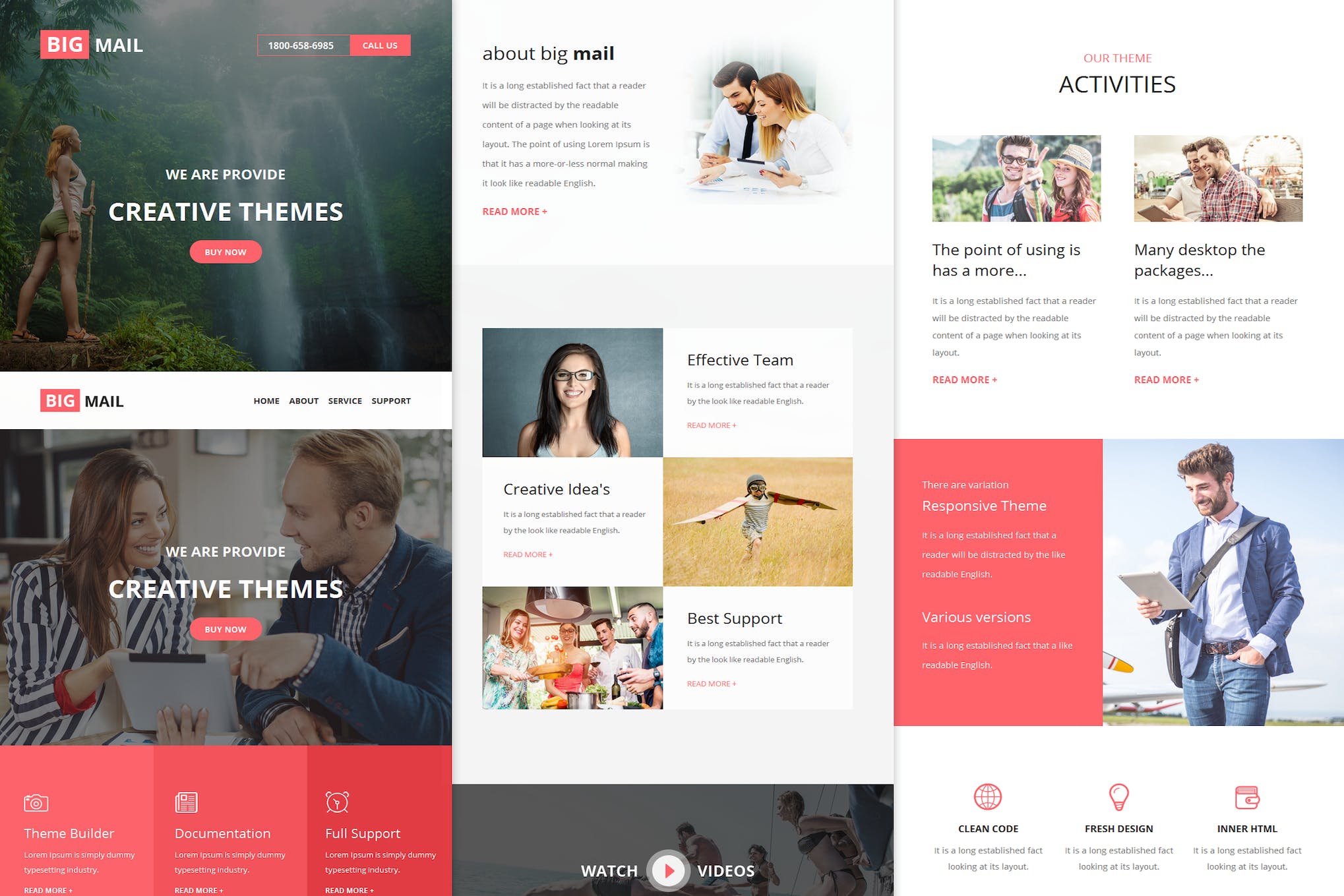Click the BUY NOW button on hero banner
This screenshot has width=1344, height=896.
[225, 251]
